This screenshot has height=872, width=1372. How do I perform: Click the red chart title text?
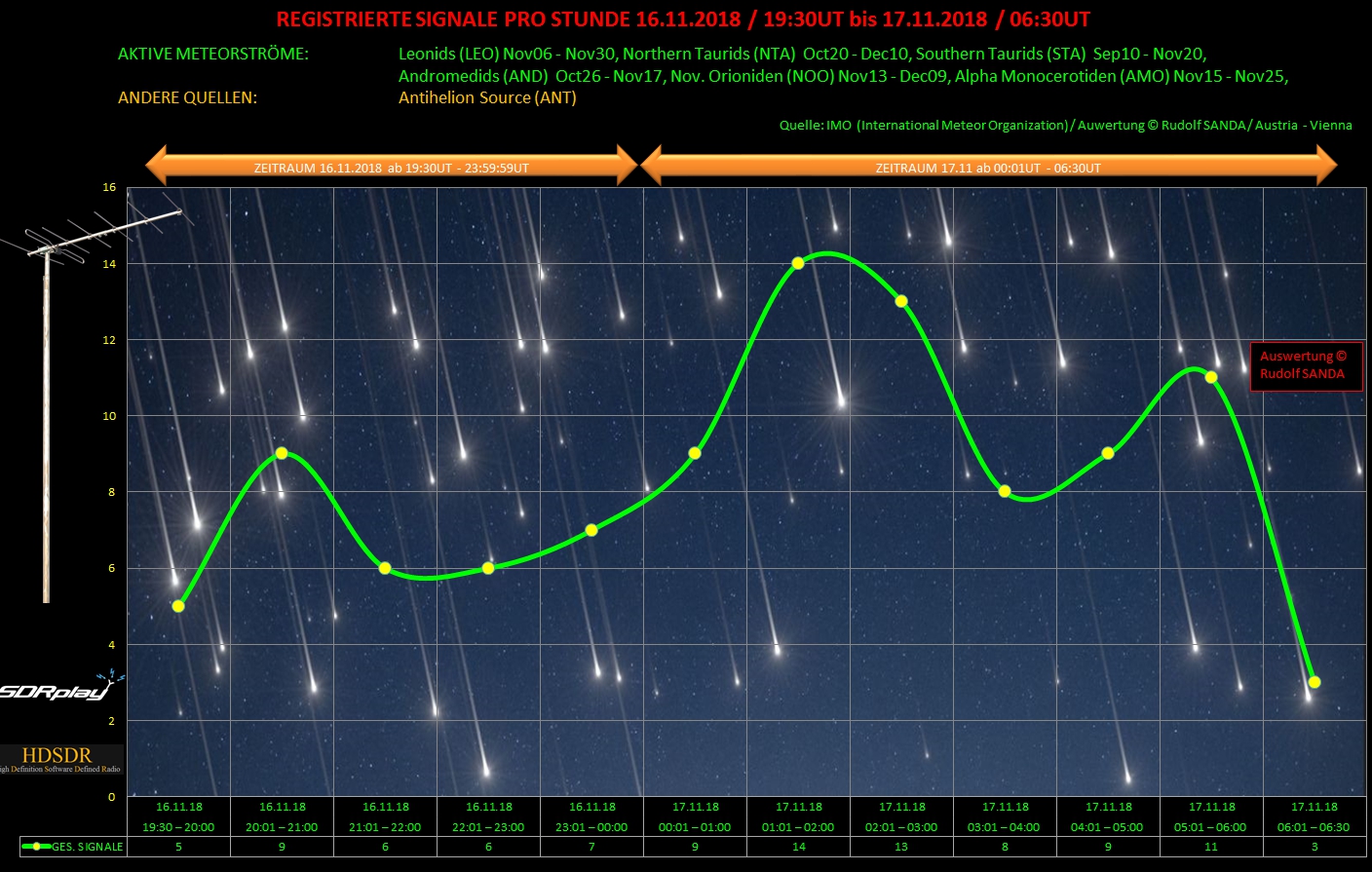pyautogui.click(x=683, y=19)
